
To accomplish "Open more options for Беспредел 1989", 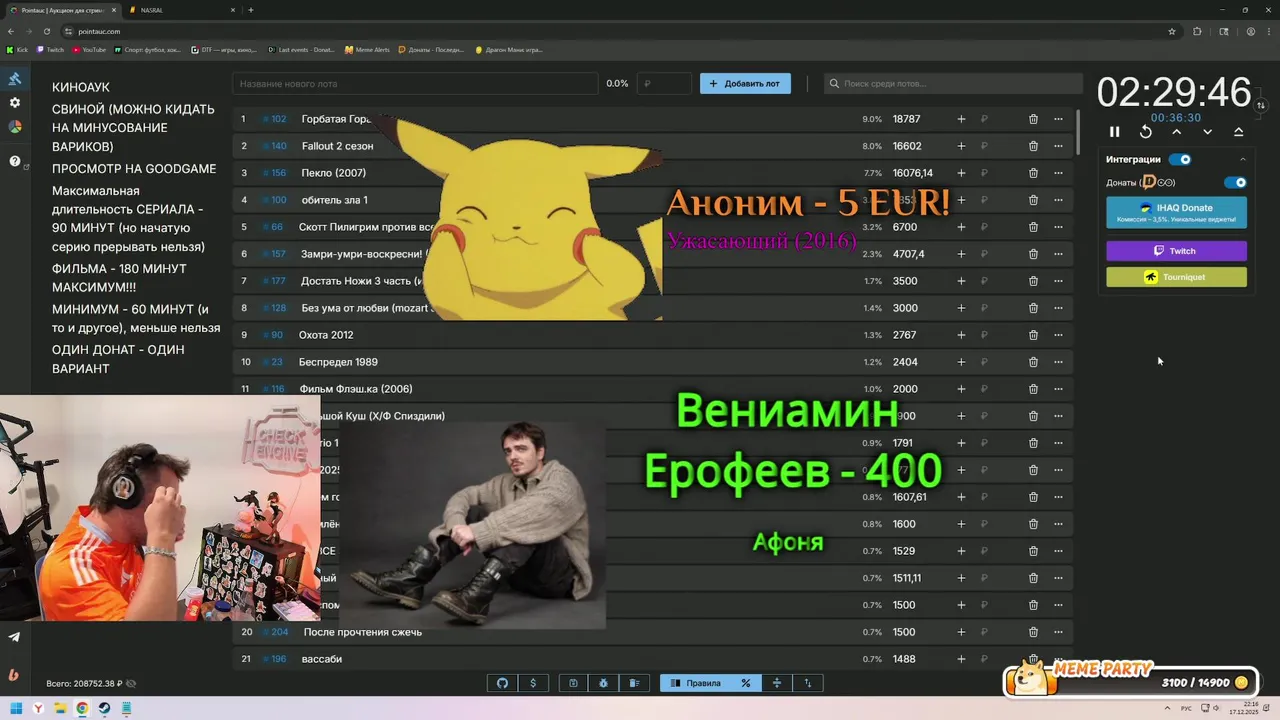I will tap(1058, 362).
